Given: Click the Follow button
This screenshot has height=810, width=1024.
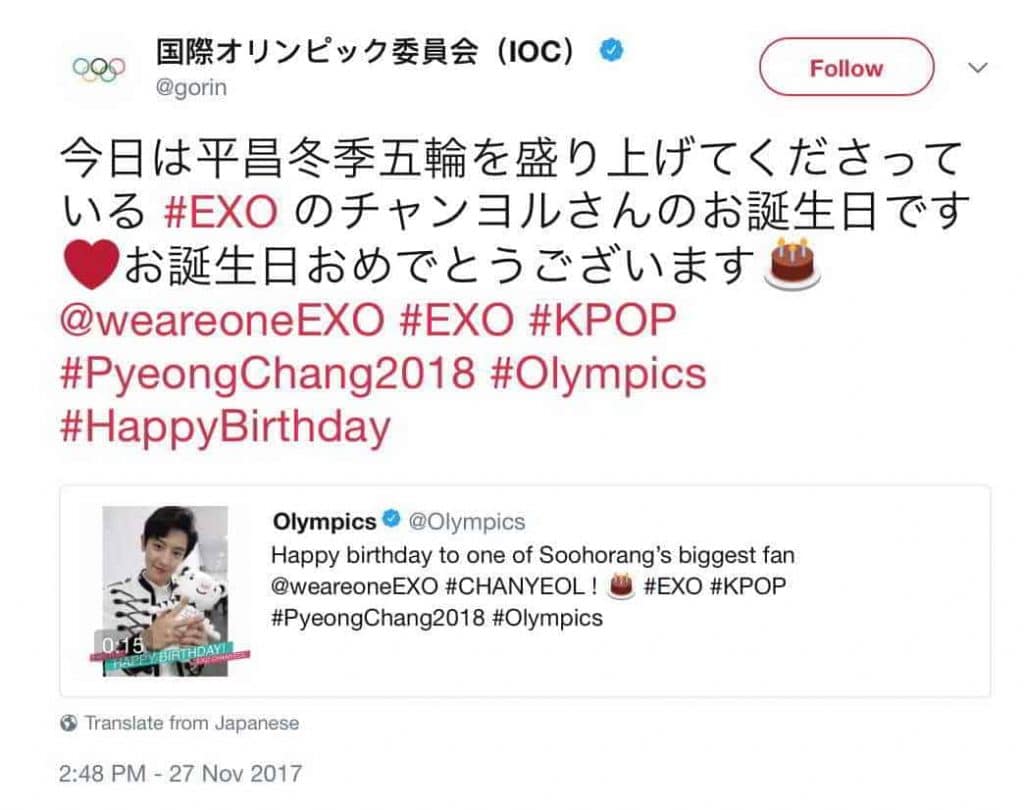Looking at the screenshot, I should [846, 68].
